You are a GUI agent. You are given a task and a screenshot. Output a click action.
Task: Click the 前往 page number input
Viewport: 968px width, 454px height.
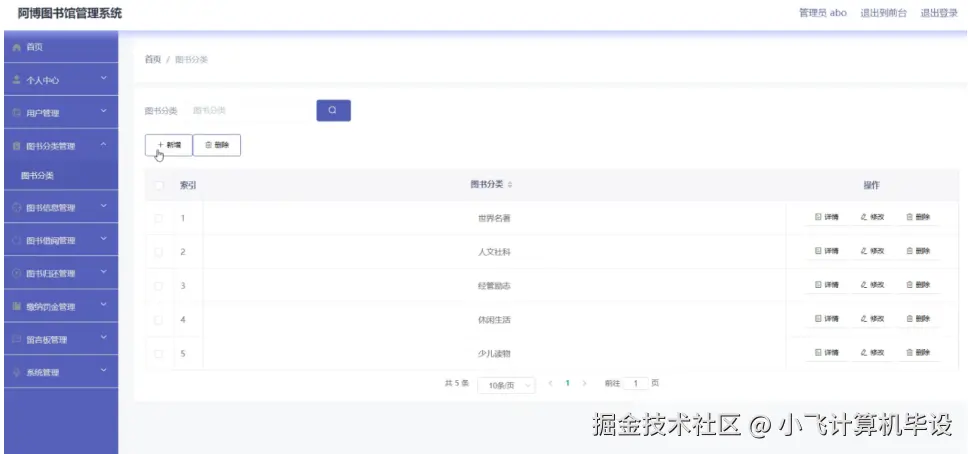coord(635,384)
